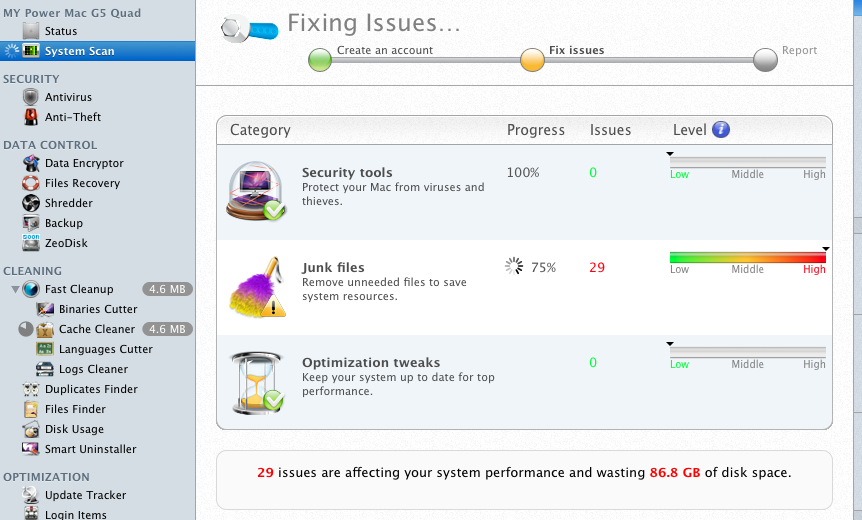
Task: Click the Security tools row title
Action: coord(347,172)
